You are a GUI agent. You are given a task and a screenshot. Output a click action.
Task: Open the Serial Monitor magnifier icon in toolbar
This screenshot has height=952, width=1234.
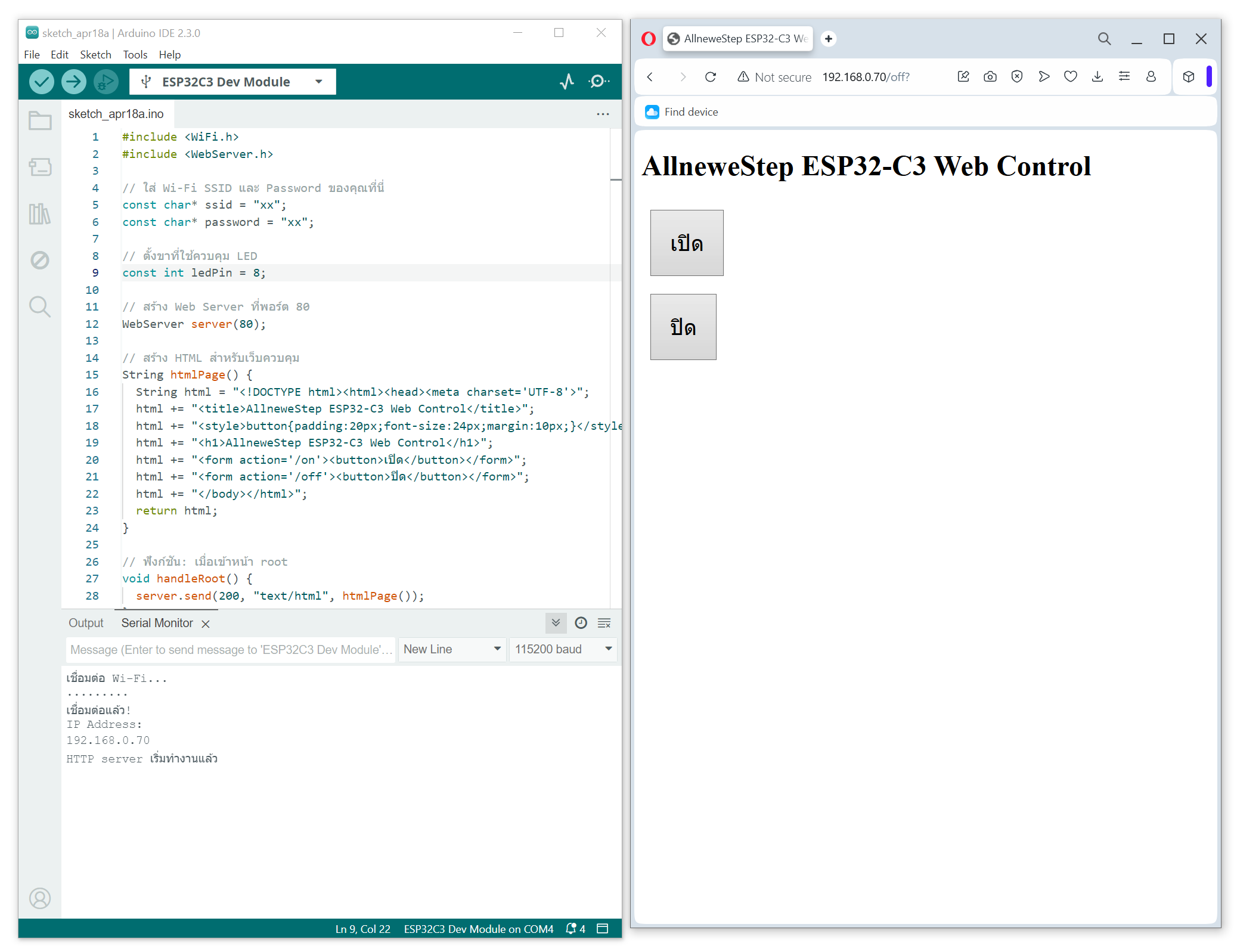pos(599,82)
